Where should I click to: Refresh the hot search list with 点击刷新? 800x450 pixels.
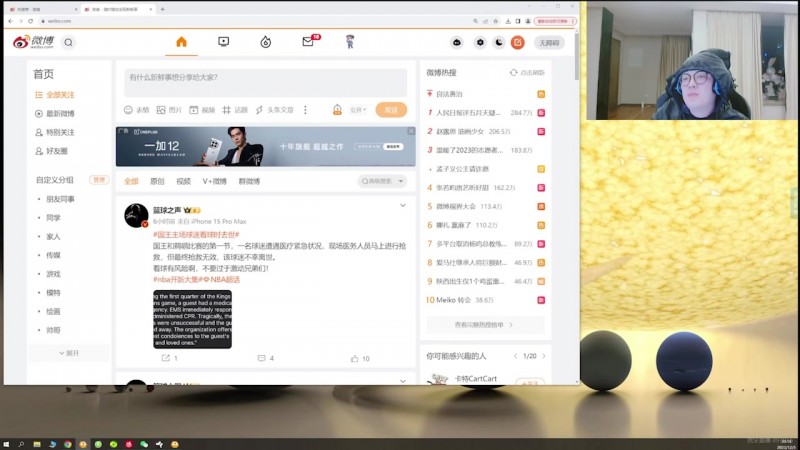pyautogui.click(x=527, y=73)
